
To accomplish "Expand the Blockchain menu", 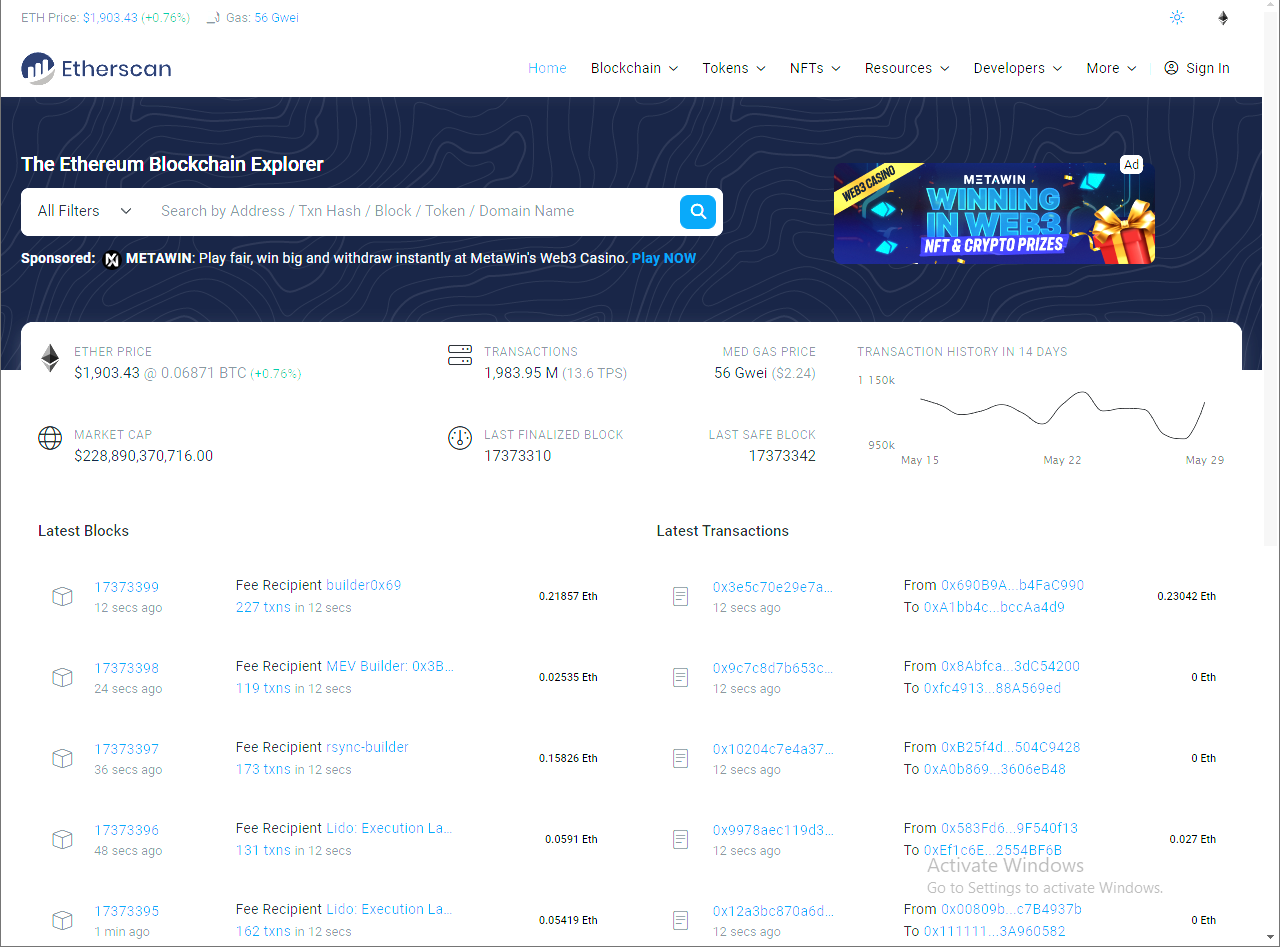I will coord(634,68).
